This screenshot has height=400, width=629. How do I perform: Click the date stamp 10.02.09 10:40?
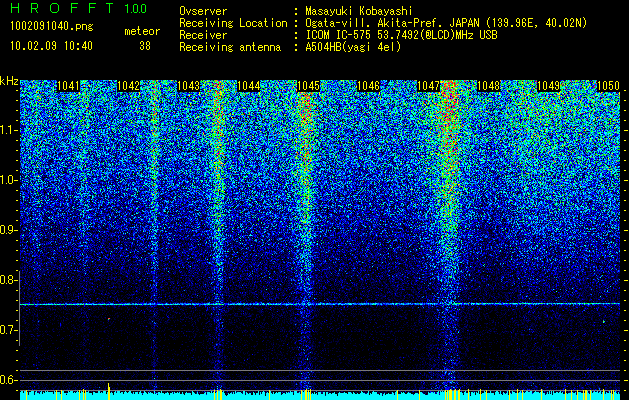(52, 46)
